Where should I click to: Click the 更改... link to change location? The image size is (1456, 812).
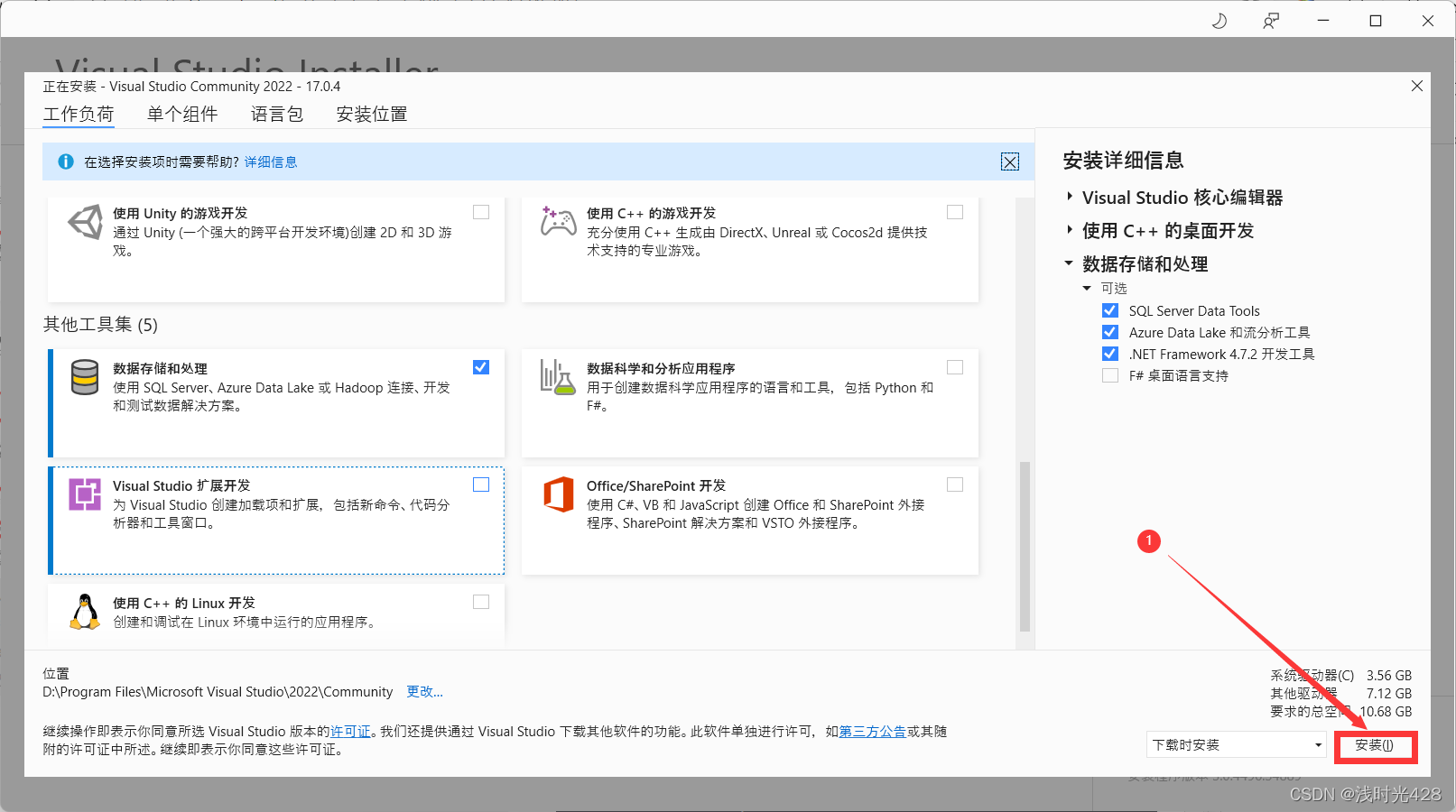424,691
